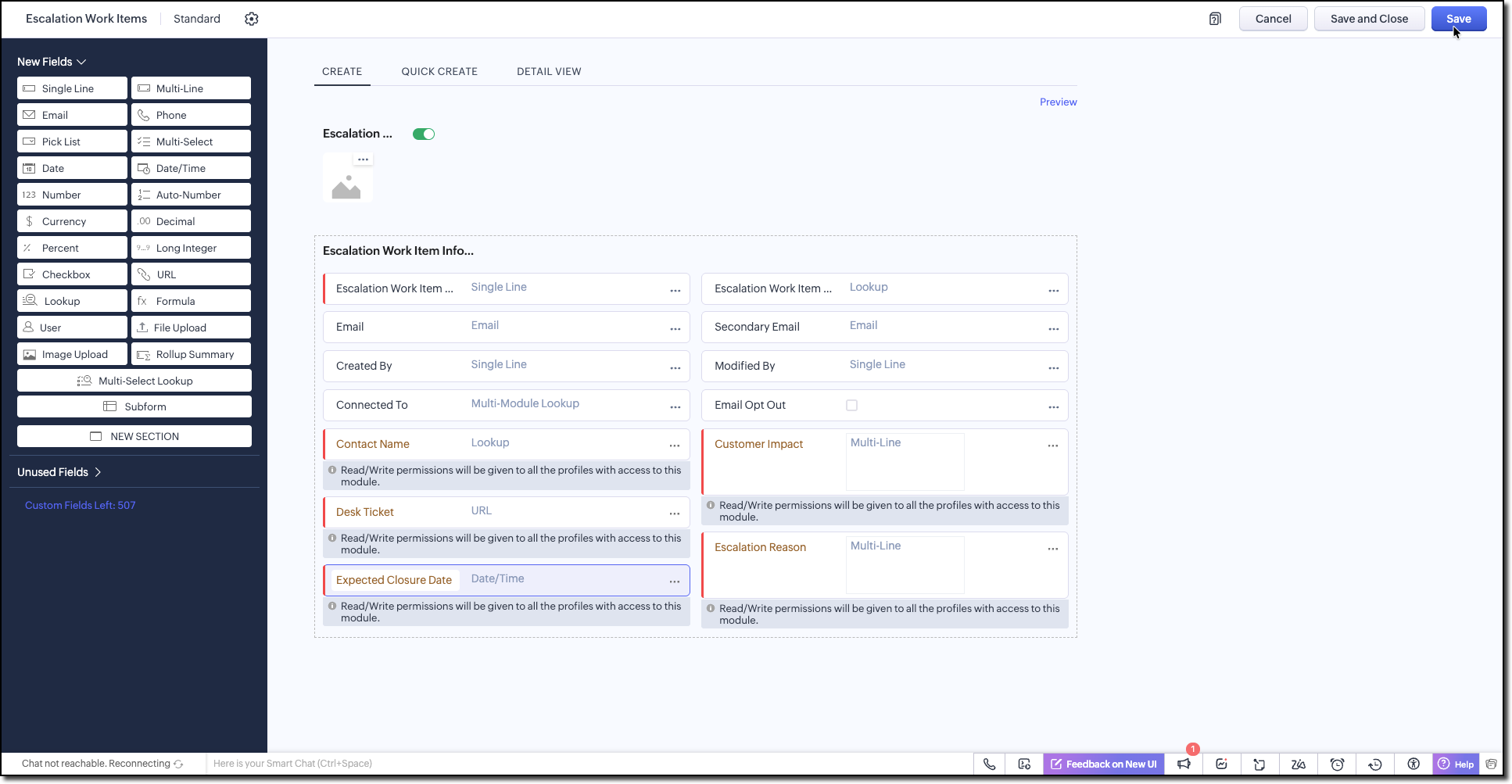This screenshot has width=1512, height=784.
Task: Toggle the Escalation section switch off
Action: 424,134
